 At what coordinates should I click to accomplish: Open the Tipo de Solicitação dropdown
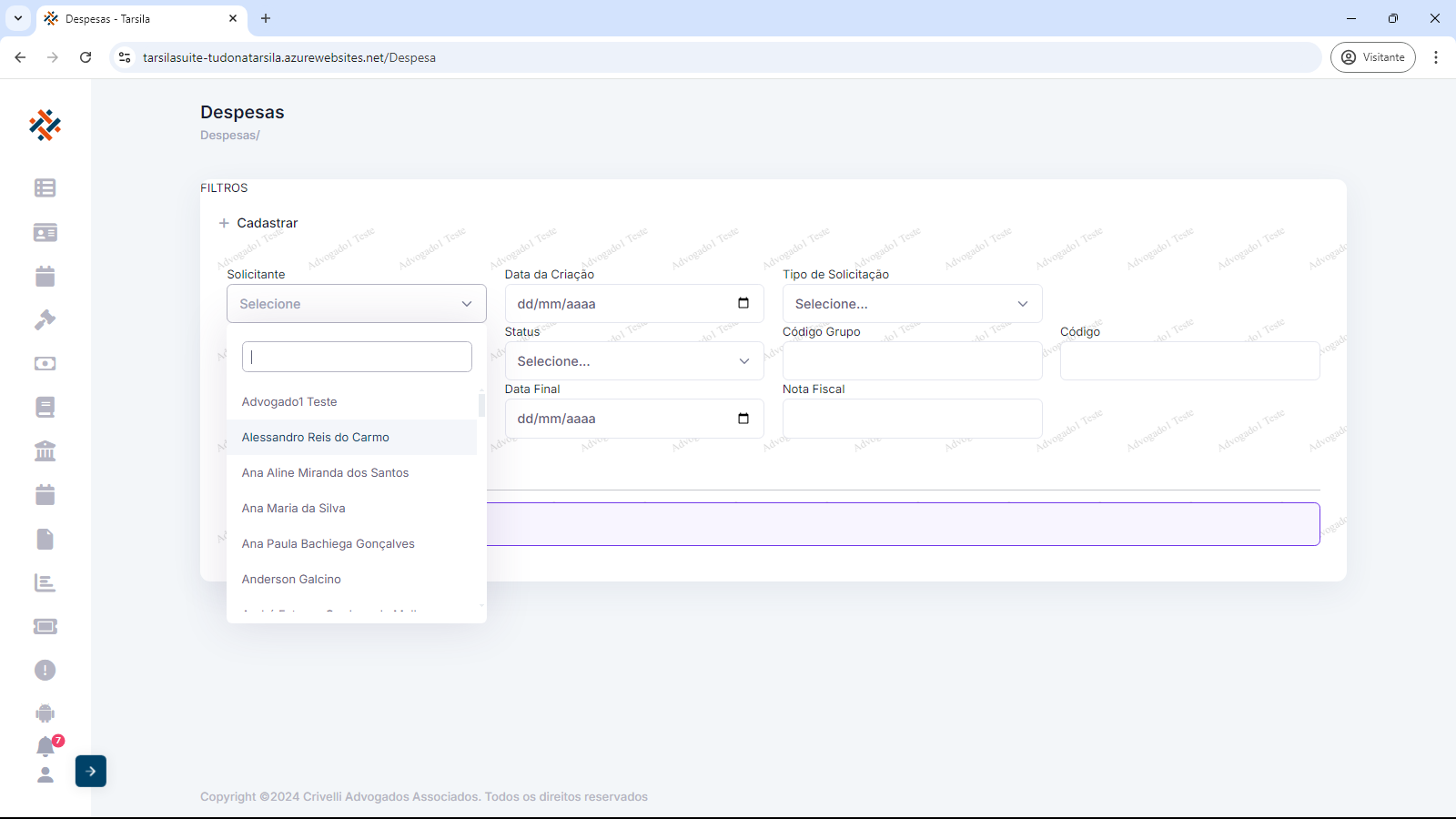(x=912, y=304)
